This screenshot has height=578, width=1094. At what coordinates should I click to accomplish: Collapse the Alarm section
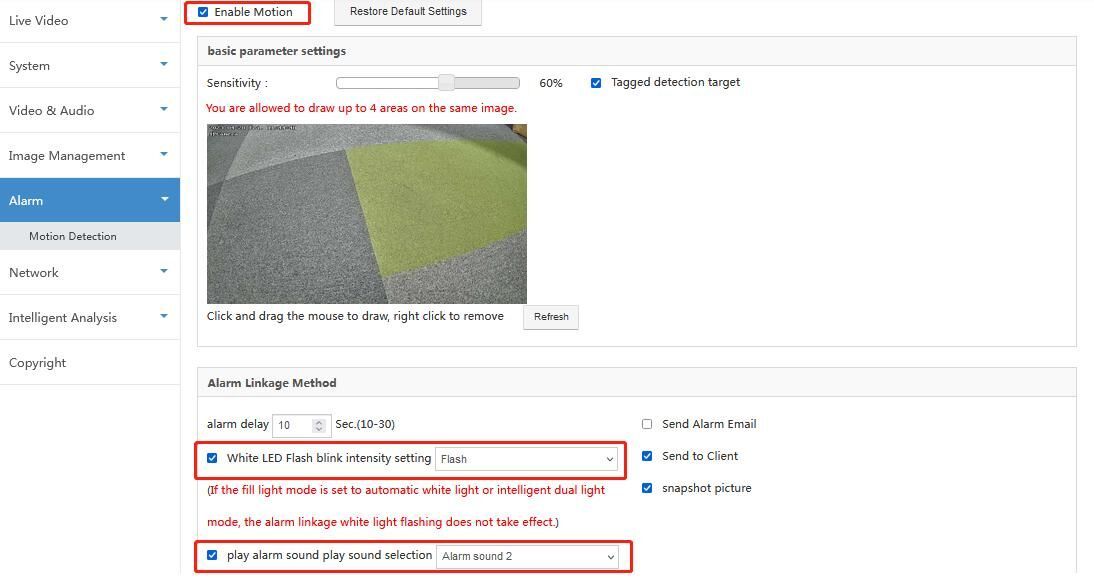click(x=164, y=200)
